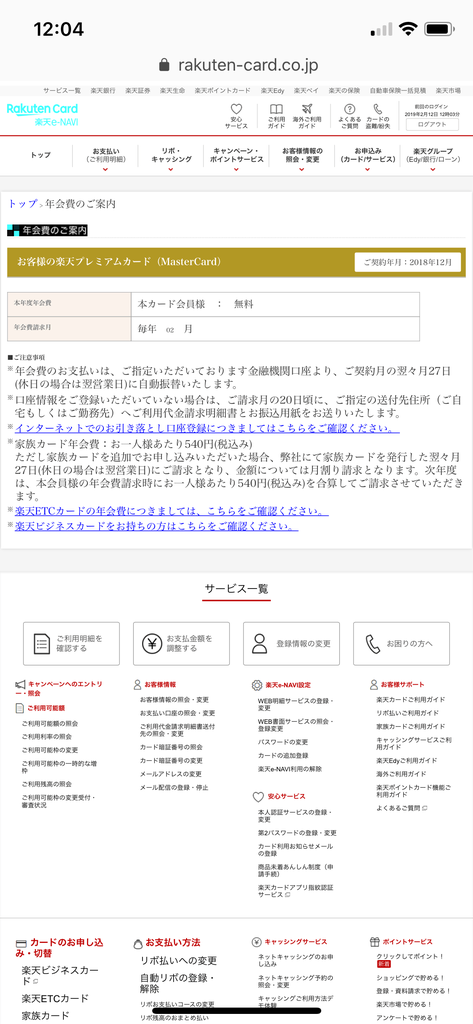Open the よくあるご質問 question mark icon
Screen dimensions: 473x1024
click(350, 109)
